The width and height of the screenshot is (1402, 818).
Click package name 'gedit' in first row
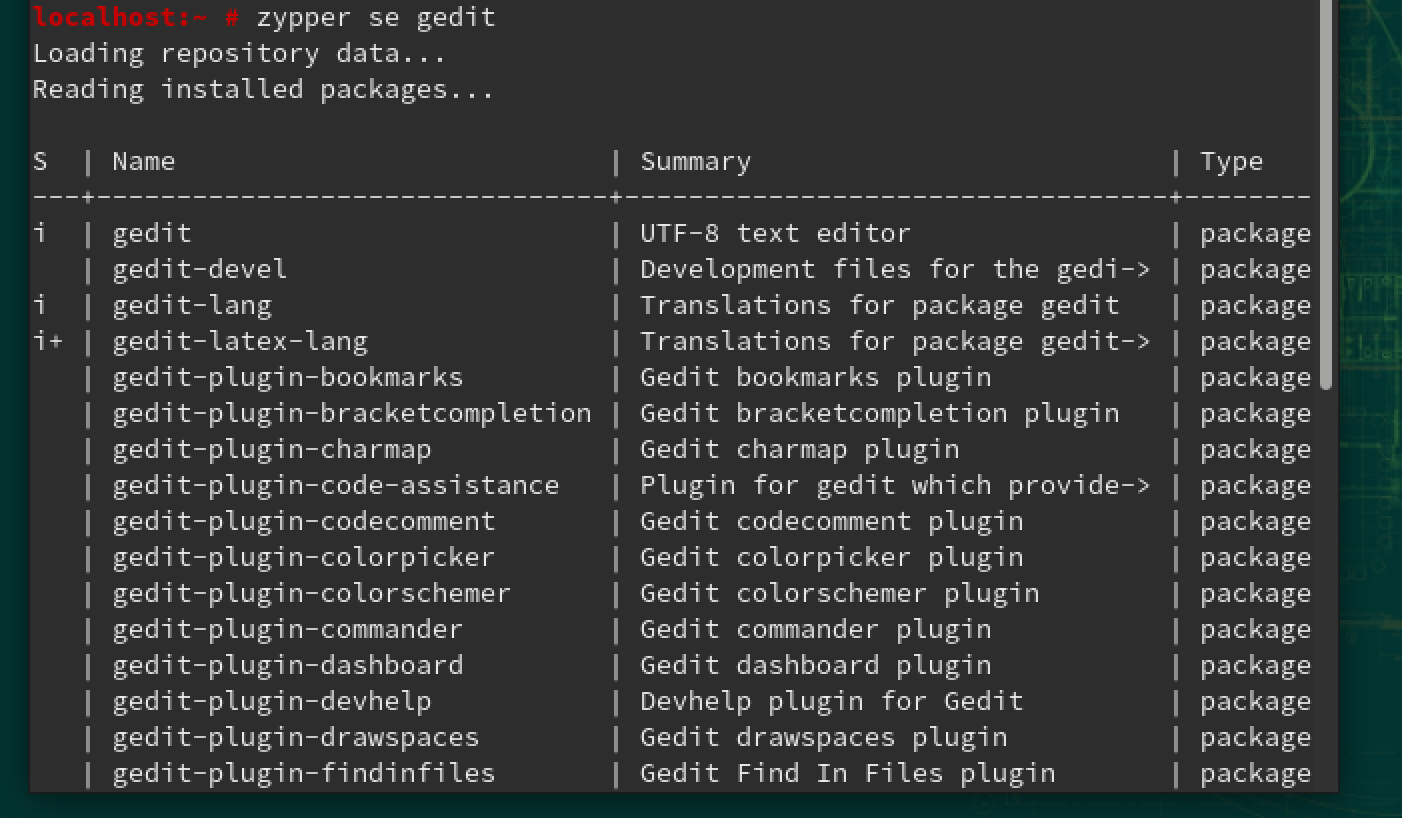pos(152,234)
